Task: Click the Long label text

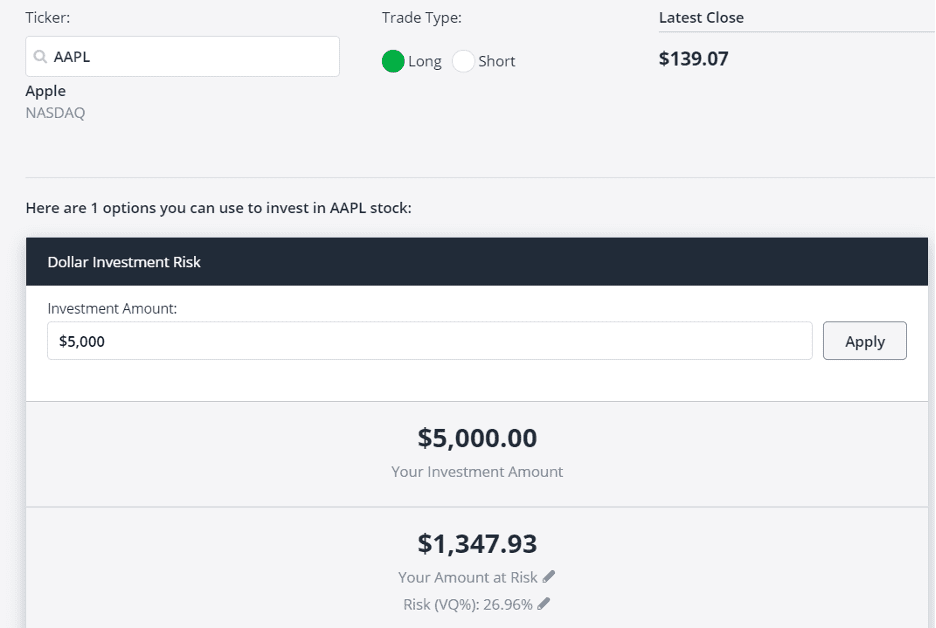Action: tap(425, 61)
